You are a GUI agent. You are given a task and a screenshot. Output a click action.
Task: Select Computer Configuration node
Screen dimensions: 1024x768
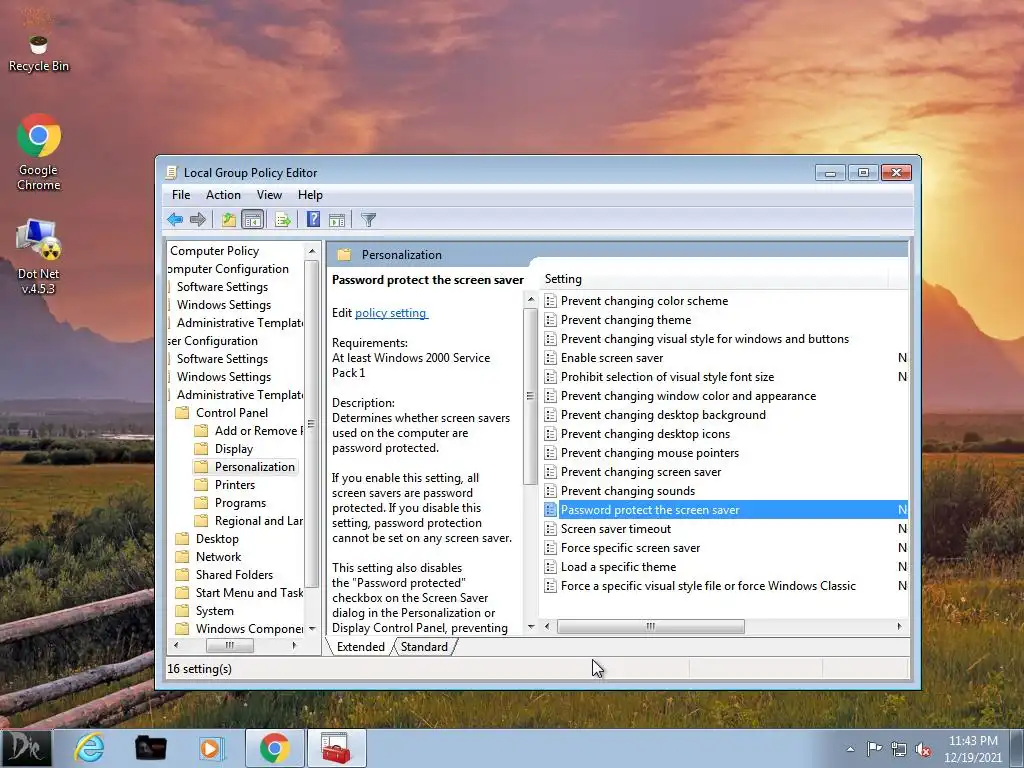(228, 269)
